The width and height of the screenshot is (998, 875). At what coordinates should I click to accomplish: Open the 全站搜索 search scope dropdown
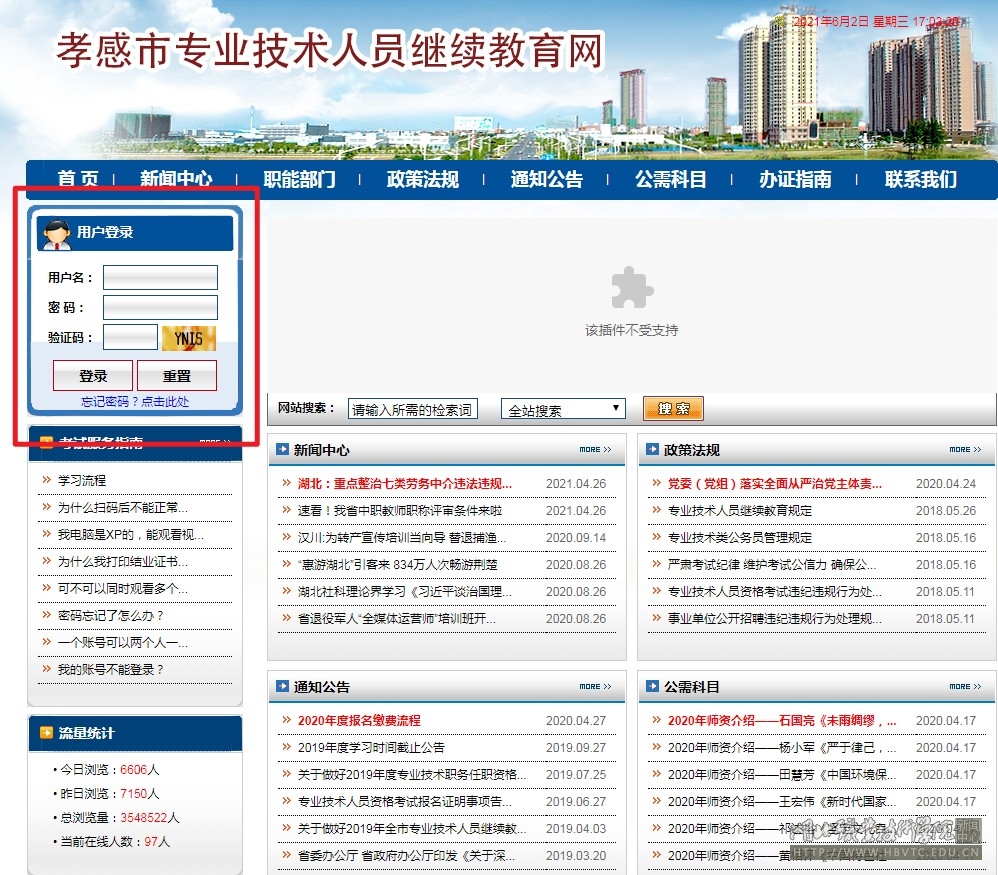tap(563, 409)
